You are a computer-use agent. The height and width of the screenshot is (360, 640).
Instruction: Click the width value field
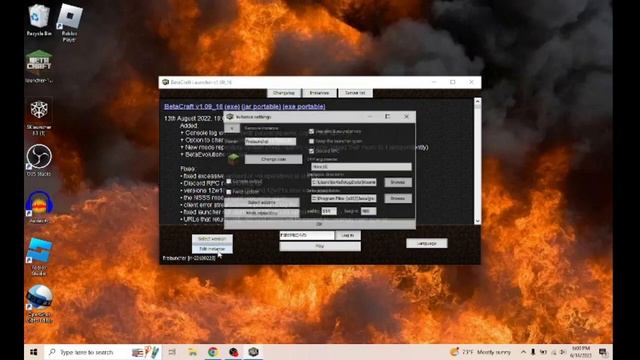(x=329, y=211)
